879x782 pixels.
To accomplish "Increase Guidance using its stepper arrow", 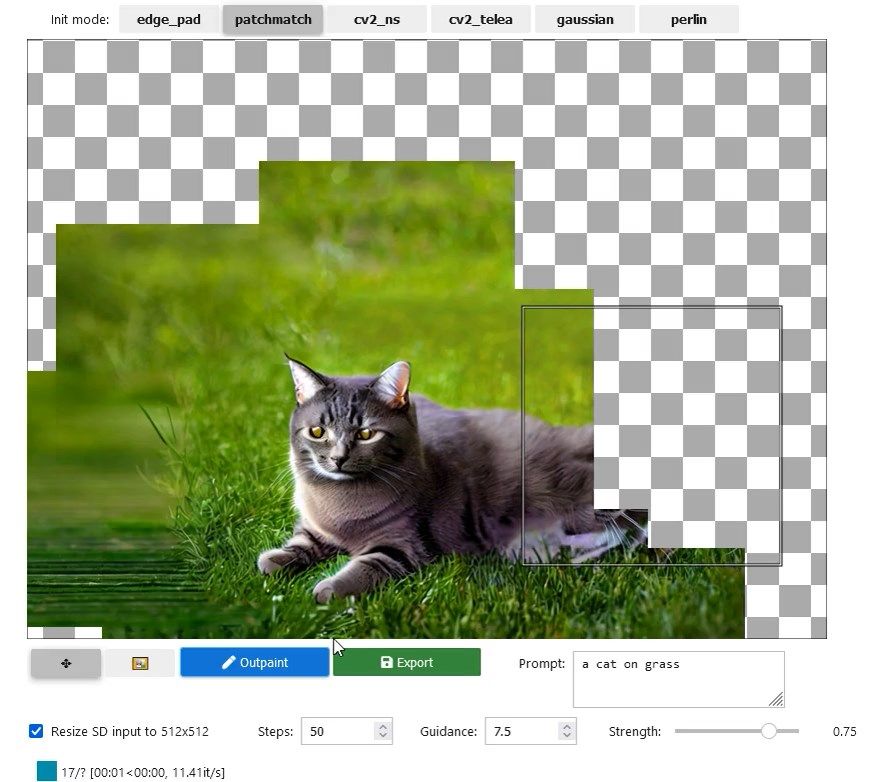I will [x=565, y=725].
